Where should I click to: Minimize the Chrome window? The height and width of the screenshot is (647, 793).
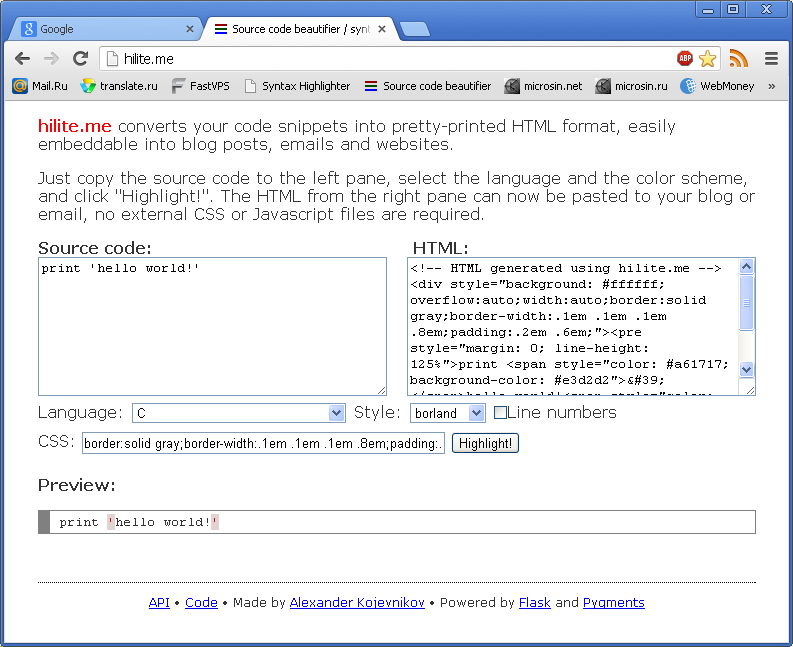[708, 10]
